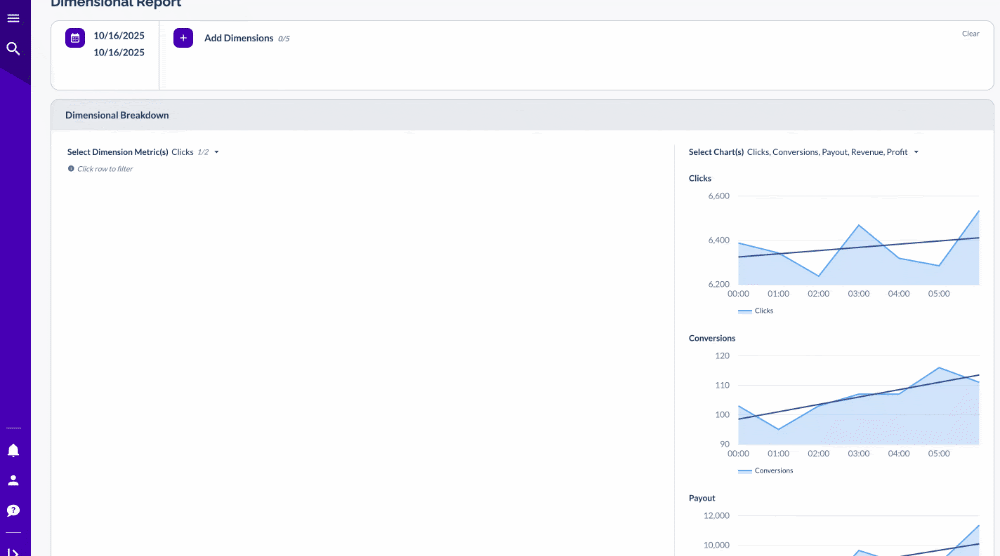Toggle the Conversions legend entry
The width and height of the screenshot is (1000, 556).
(x=766, y=470)
